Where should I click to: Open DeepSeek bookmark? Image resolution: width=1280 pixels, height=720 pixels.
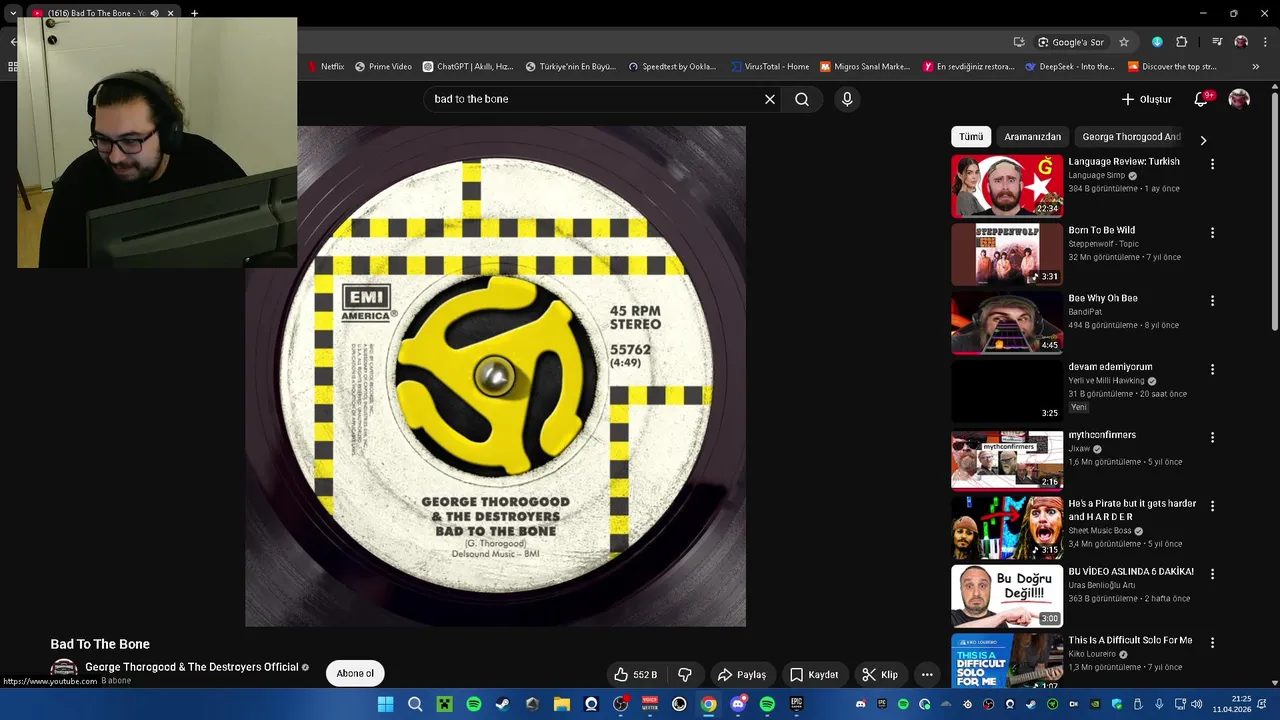(1070, 67)
